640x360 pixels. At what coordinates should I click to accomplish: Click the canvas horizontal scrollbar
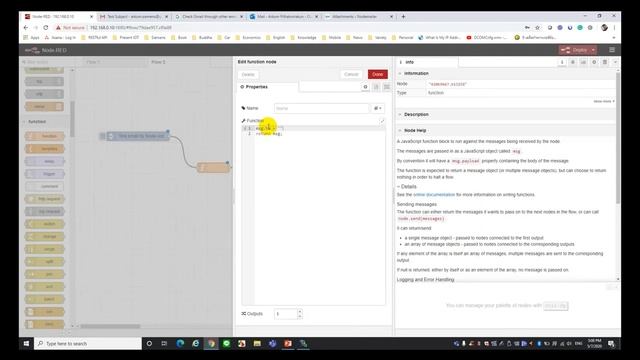pyautogui.click(x=110, y=326)
